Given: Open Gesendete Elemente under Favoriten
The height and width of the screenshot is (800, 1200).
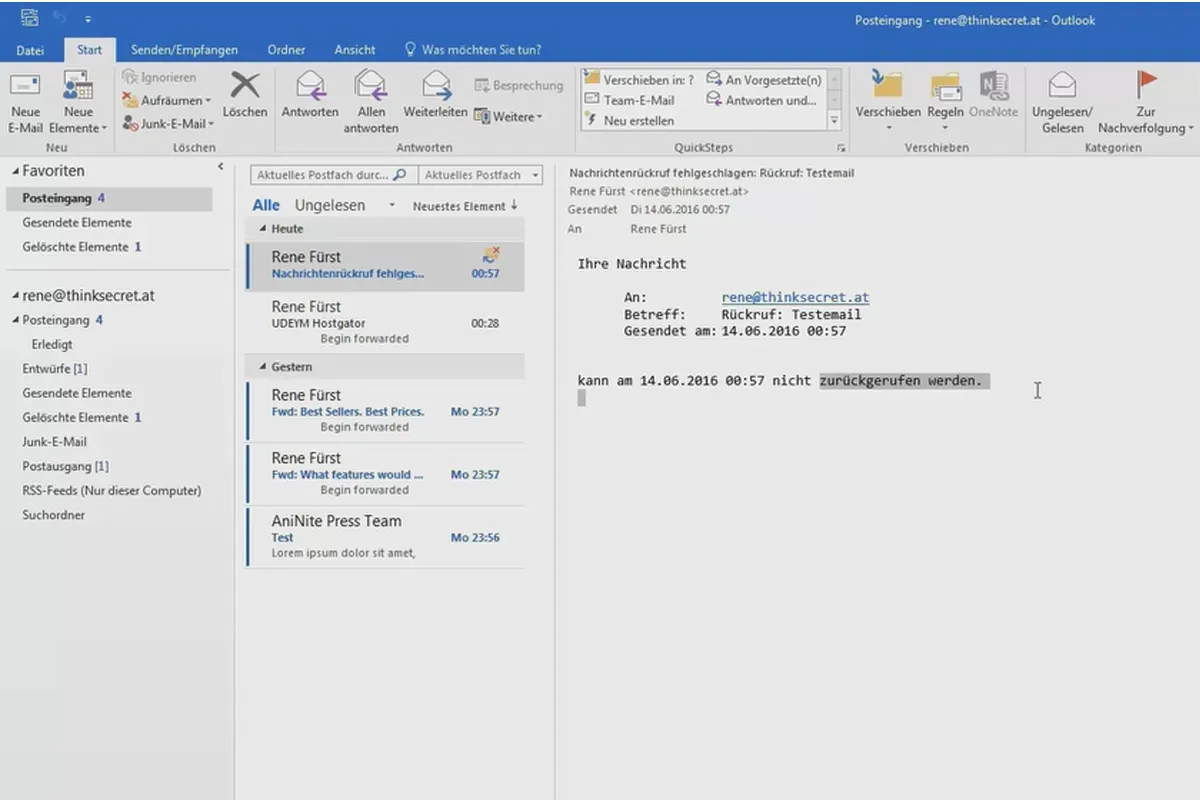Looking at the screenshot, I should pyautogui.click(x=77, y=222).
